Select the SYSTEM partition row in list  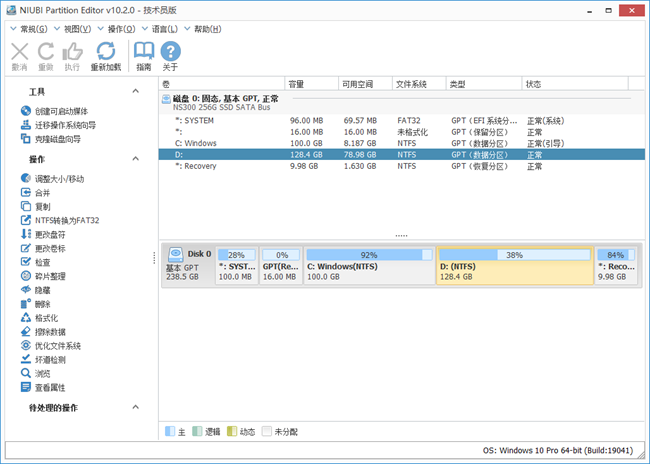click(x=401, y=121)
